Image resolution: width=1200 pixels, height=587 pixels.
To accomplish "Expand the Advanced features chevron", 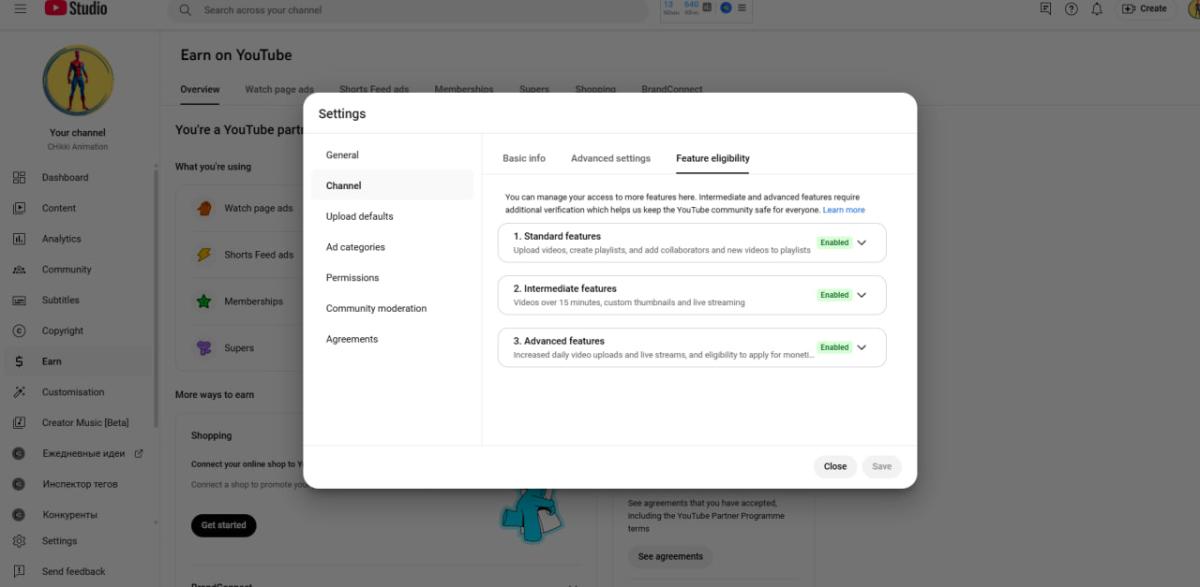I will 862,348.
